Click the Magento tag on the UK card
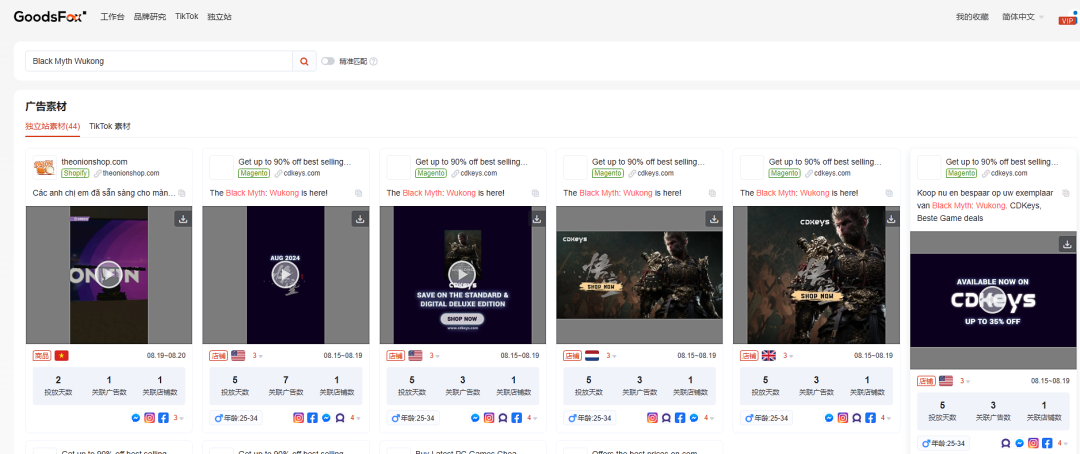Viewport: 1080px width, 454px height. [x=785, y=174]
